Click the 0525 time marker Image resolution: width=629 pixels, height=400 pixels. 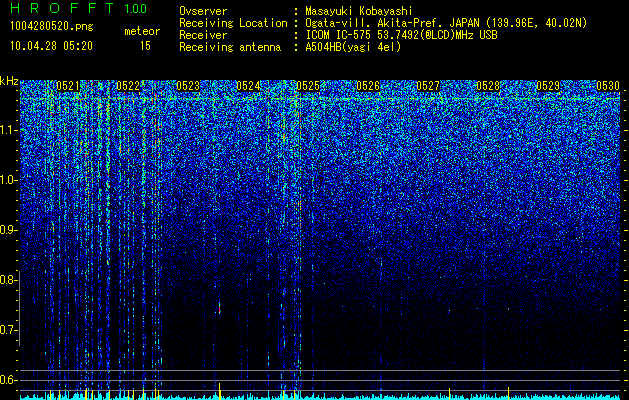308,86
